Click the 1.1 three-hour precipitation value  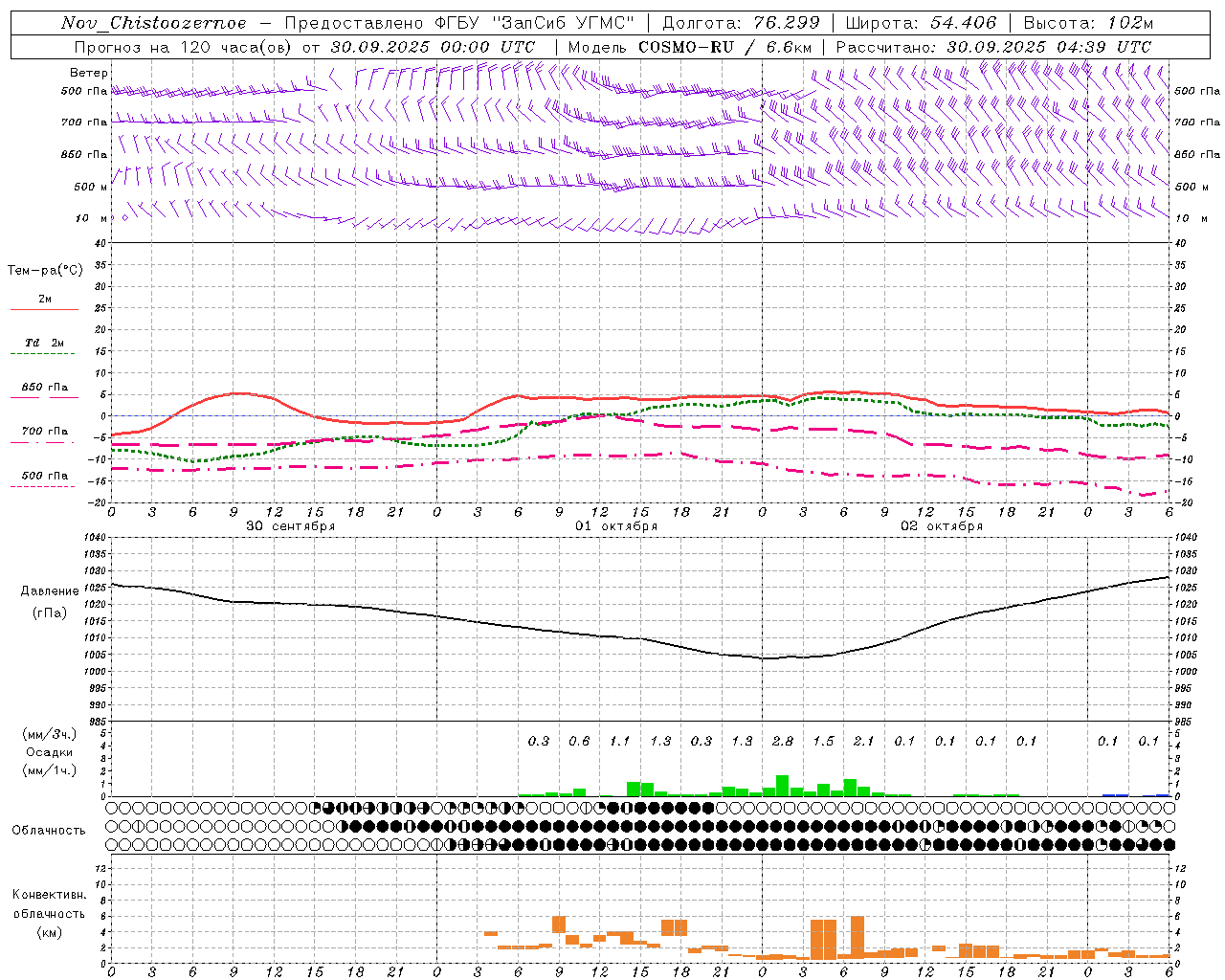point(619,741)
